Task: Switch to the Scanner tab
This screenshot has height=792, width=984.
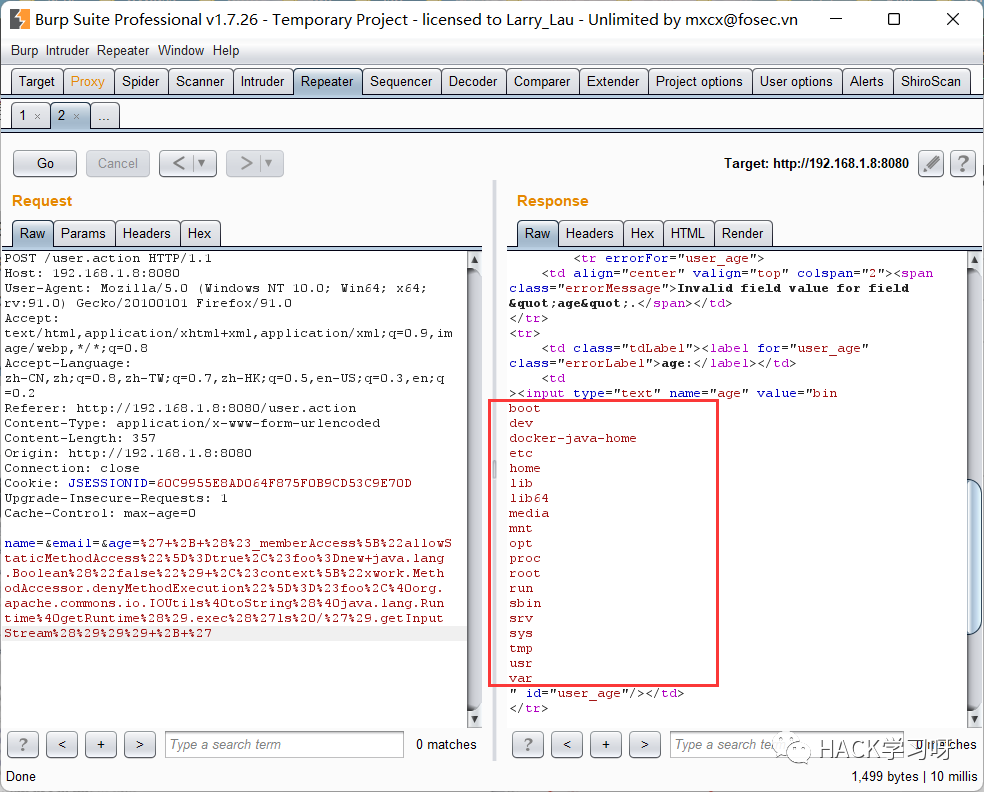Action: coord(200,82)
